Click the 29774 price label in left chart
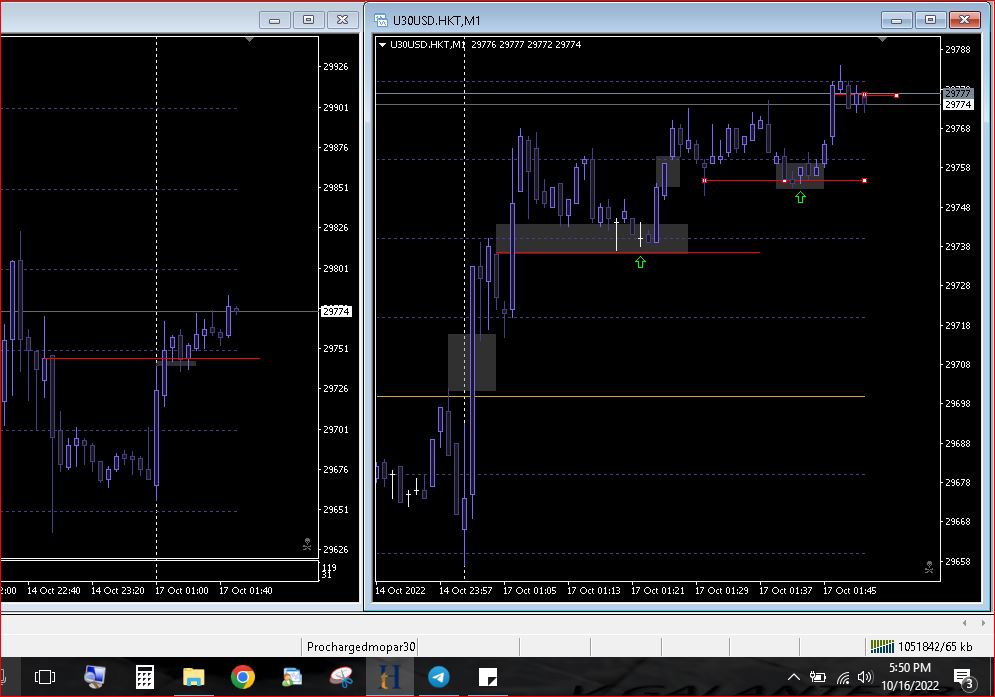Screen dimensions: 995x697 point(336,311)
